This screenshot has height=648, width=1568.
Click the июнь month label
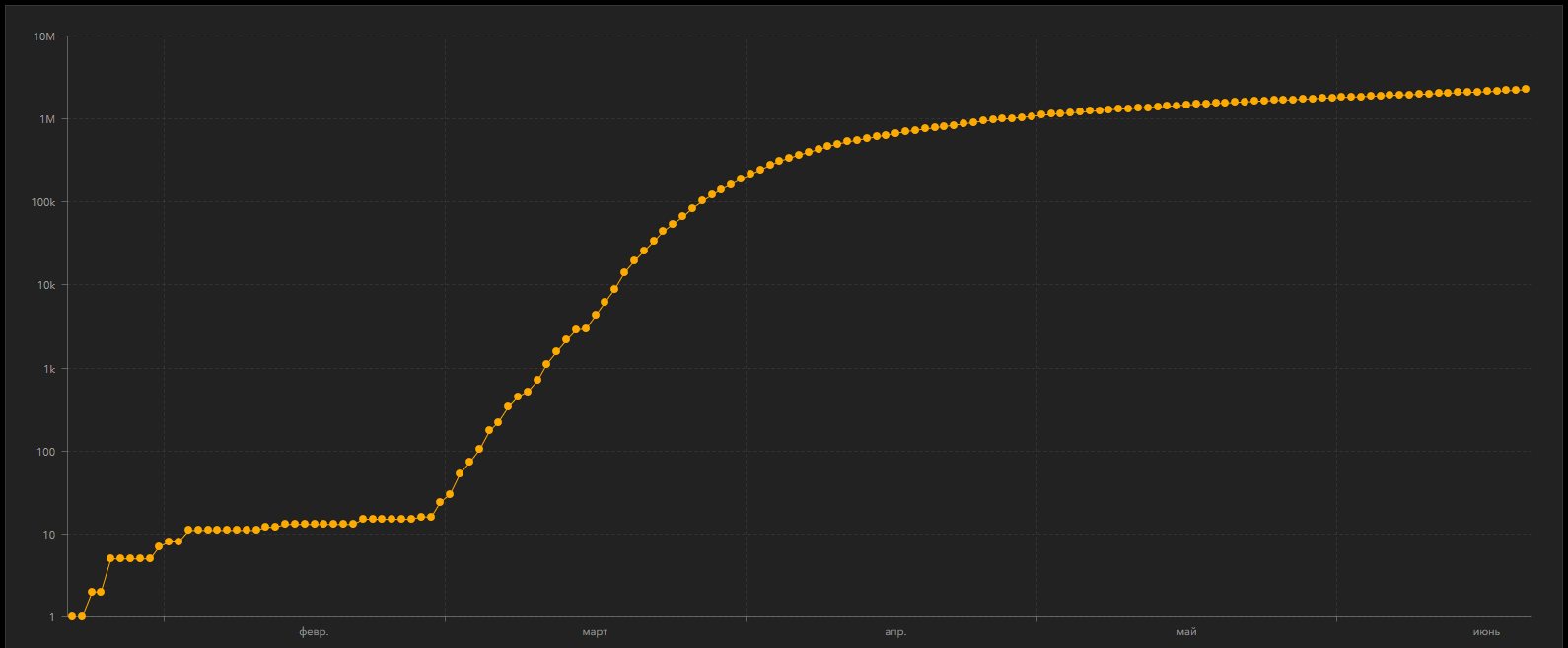[x=1486, y=632]
